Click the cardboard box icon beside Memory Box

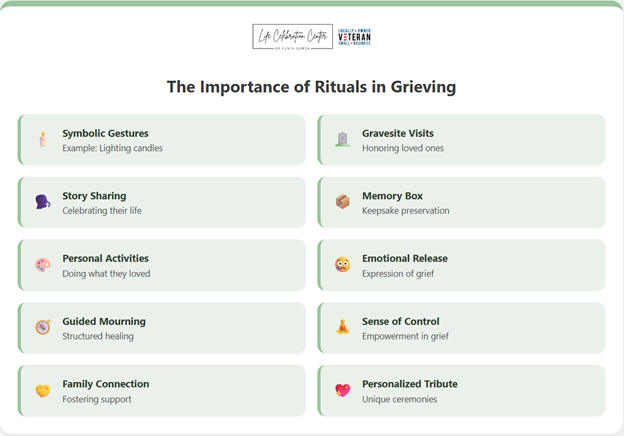coord(342,202)
